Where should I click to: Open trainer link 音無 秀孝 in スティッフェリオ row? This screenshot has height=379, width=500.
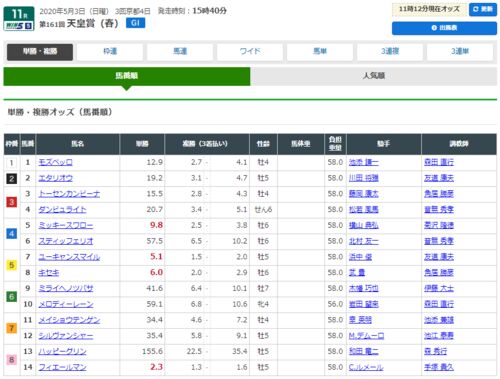439,241
